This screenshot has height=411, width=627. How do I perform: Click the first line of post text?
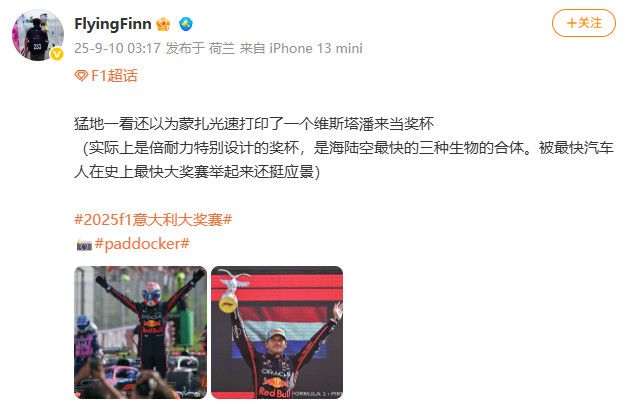(254, 124)
